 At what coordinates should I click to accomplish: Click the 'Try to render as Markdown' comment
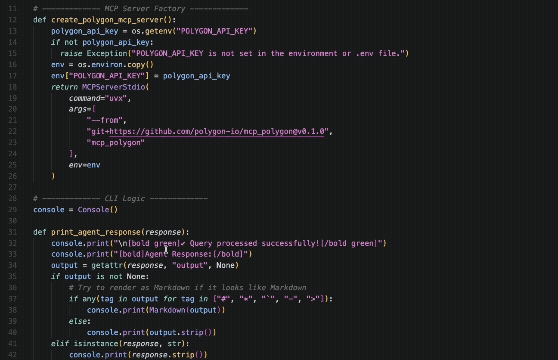pyautogui.click(x=188, y=287)
